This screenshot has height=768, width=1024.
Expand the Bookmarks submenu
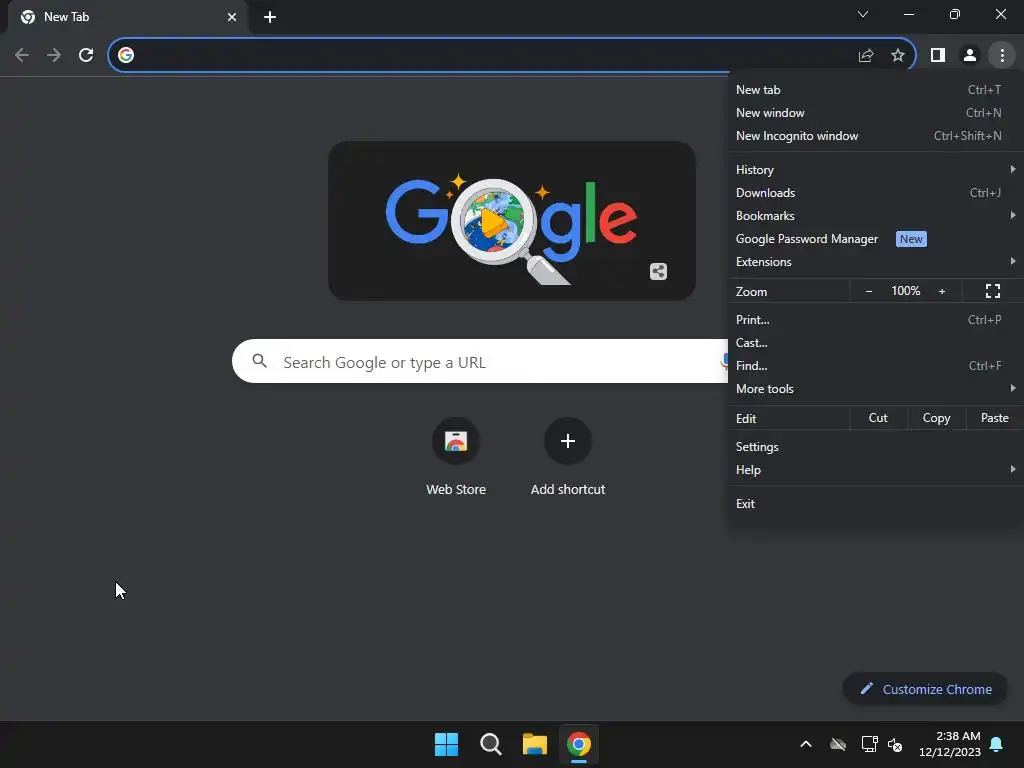click(x=875, y=216)
